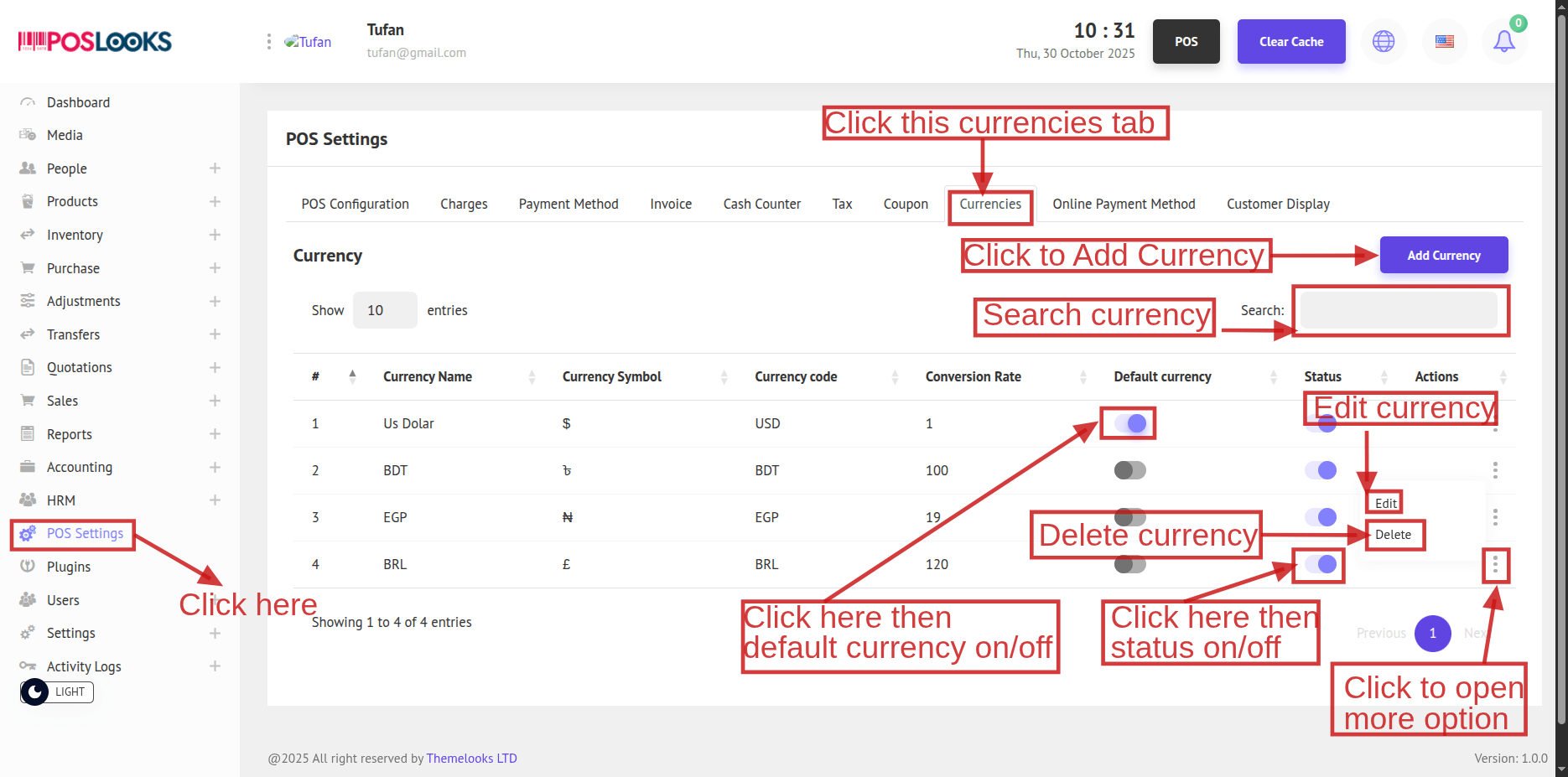Viewport: 1568px width, 777px height.
Task: Open the three-dot menu beside Tufan logo
Action: (268, 42)
